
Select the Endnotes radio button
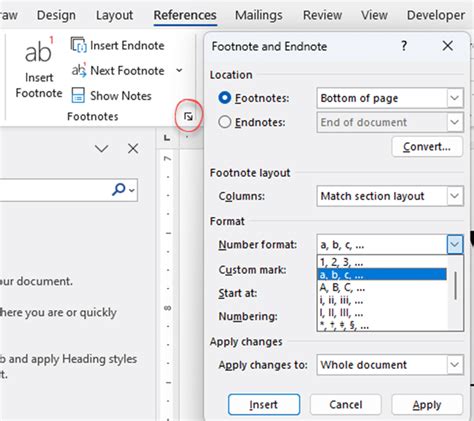tap(224, 122)
